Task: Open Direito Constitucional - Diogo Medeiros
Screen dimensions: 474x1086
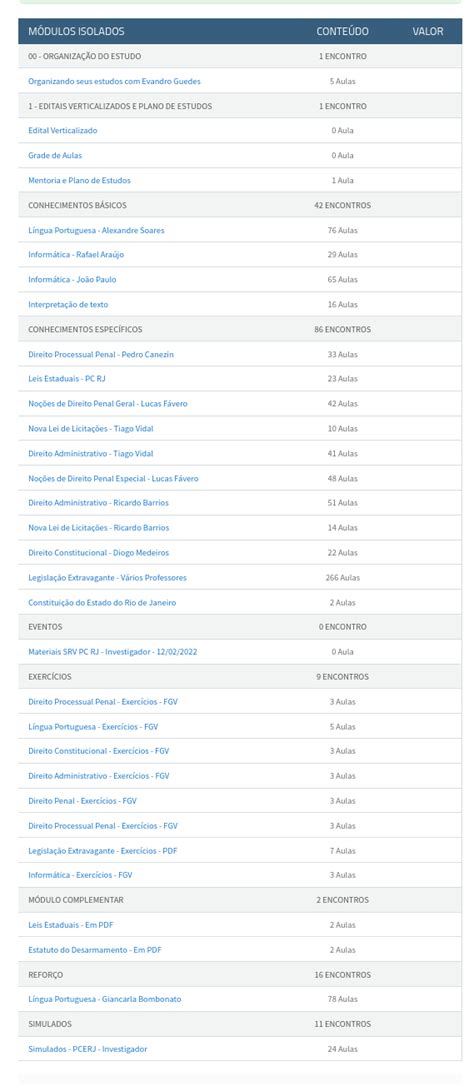Action: point(98,553)
